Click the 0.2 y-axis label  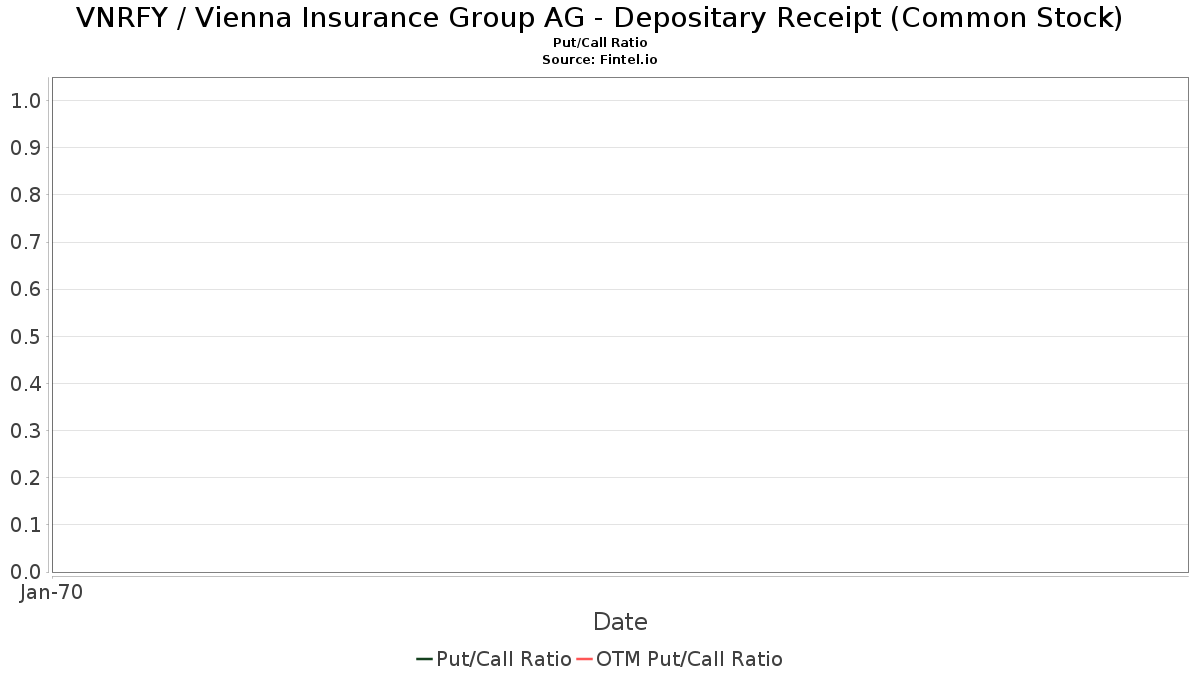(x=26, y=478)
